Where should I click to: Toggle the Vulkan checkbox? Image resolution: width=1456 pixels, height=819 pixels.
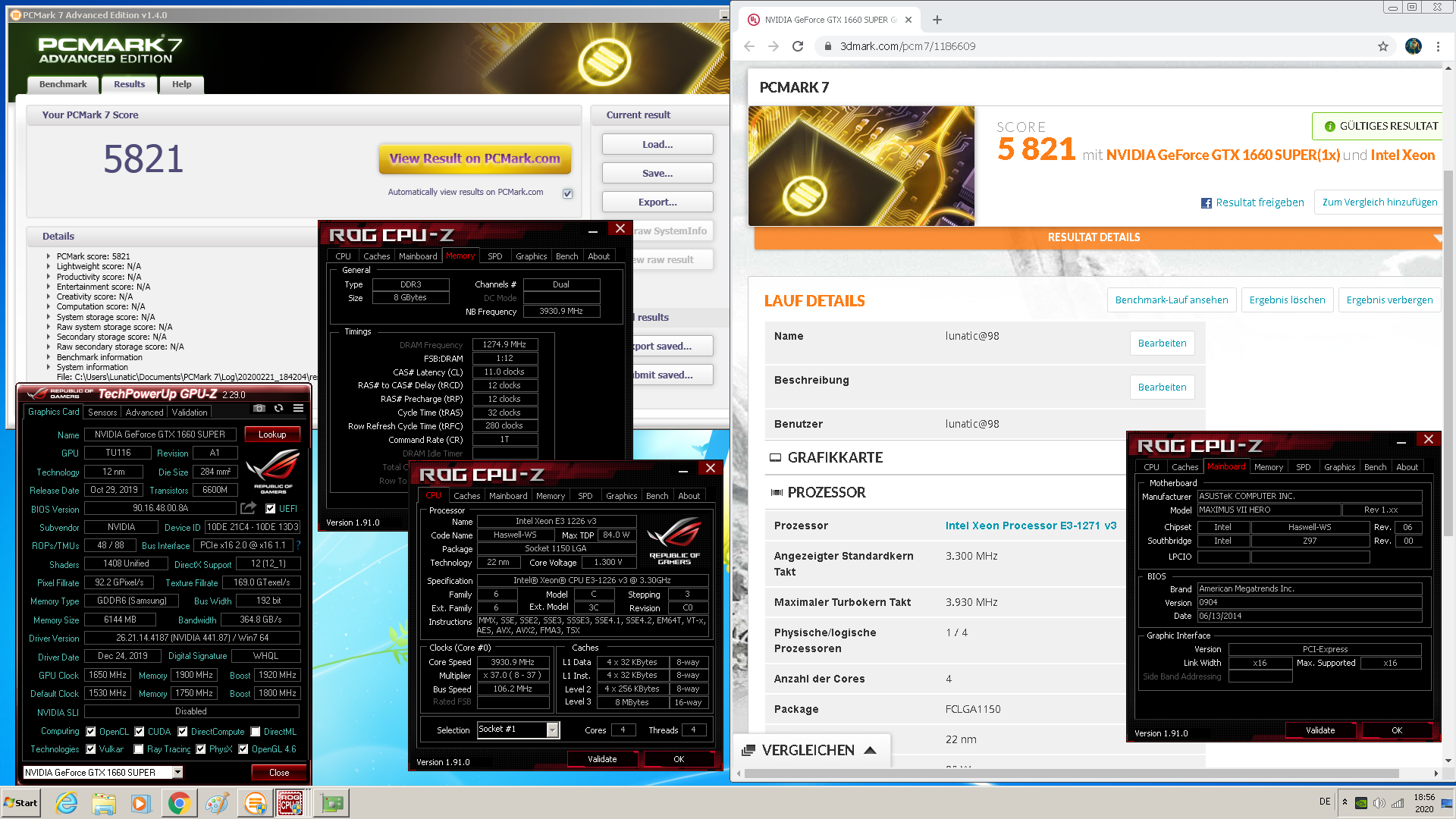(91, 749)
